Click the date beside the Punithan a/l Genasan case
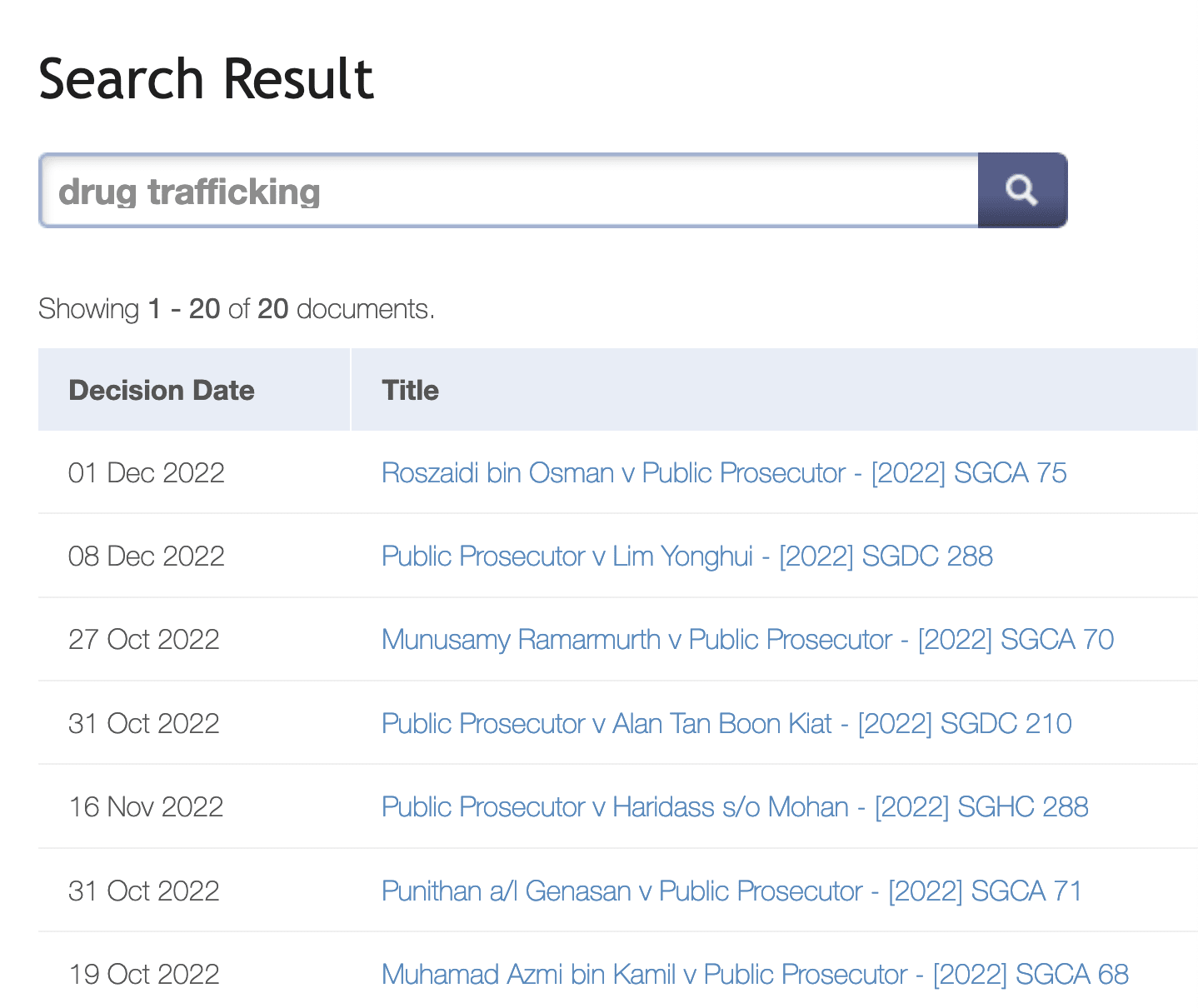Viewport: 1198px width, 1008px height. coord(144,891)
